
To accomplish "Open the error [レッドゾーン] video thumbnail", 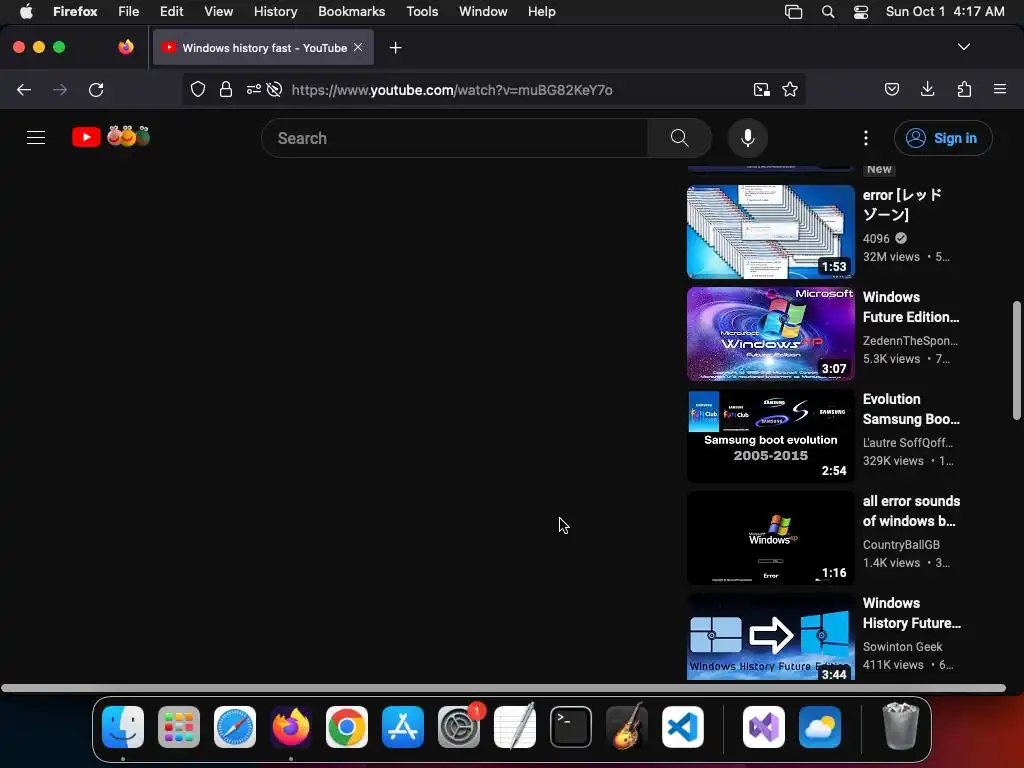I will pyautogui.click(x=771, y=232).
